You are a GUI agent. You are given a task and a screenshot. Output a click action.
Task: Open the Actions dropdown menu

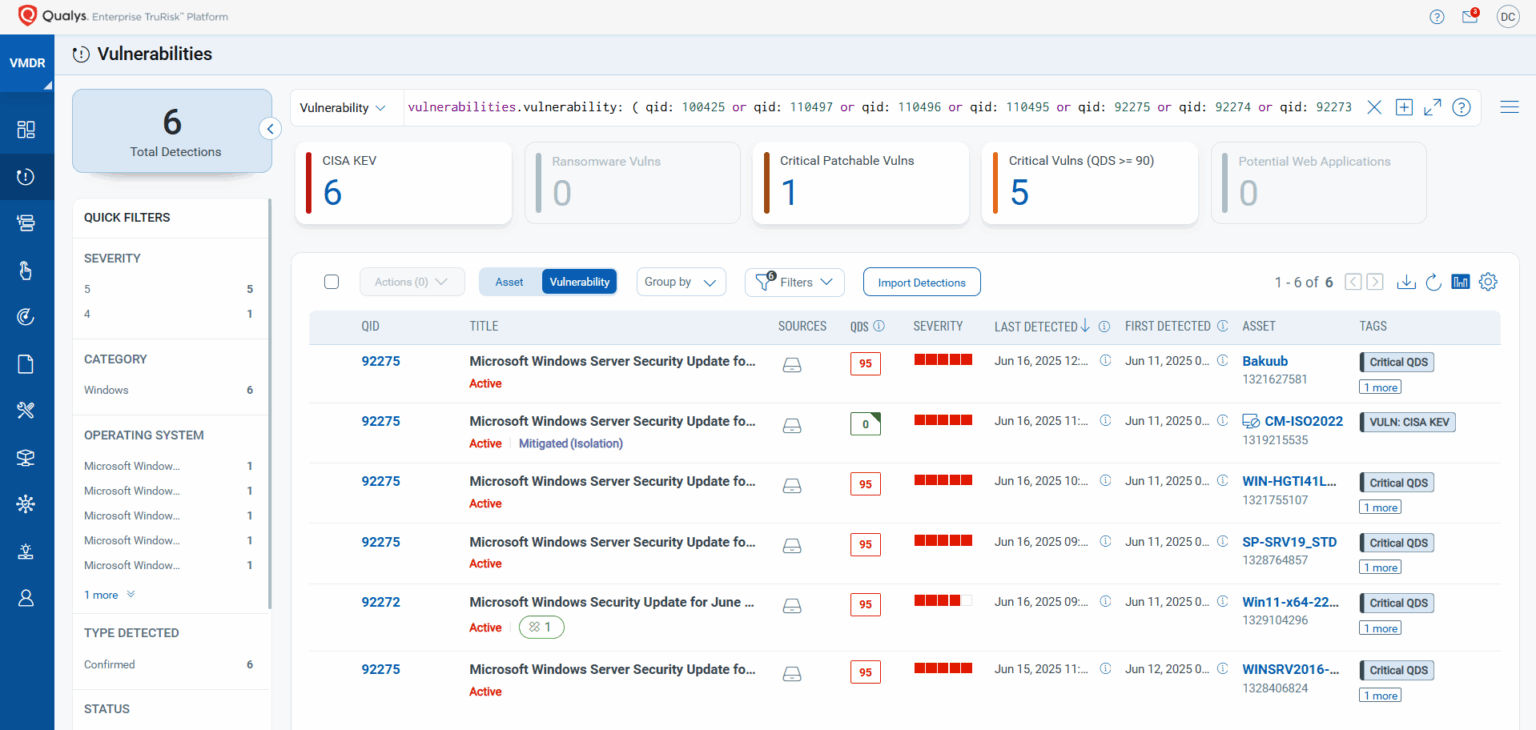411,281
